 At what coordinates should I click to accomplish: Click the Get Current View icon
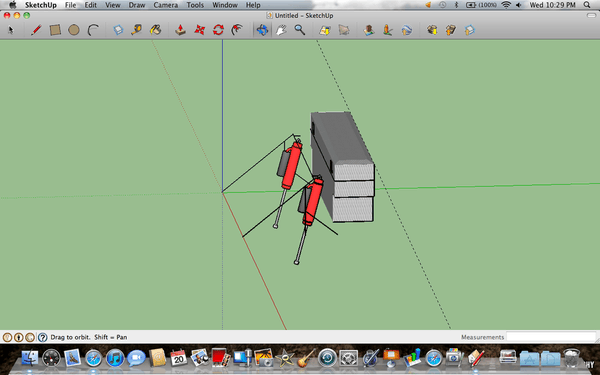(369, 30)
